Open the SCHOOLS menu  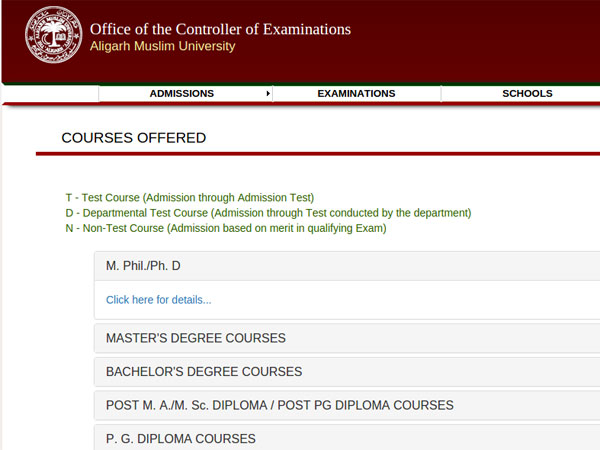pyautogui.click(x=527, y=94)
